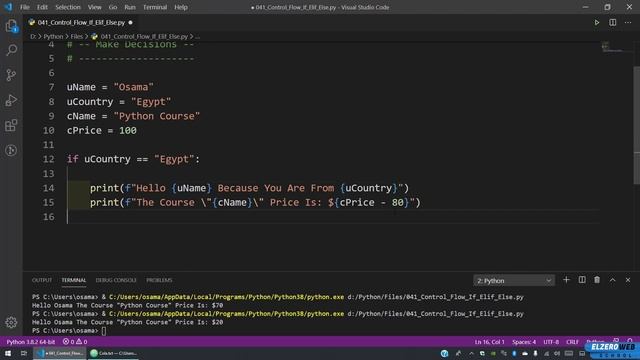Open the Run and Debug view

coord(11,100)
